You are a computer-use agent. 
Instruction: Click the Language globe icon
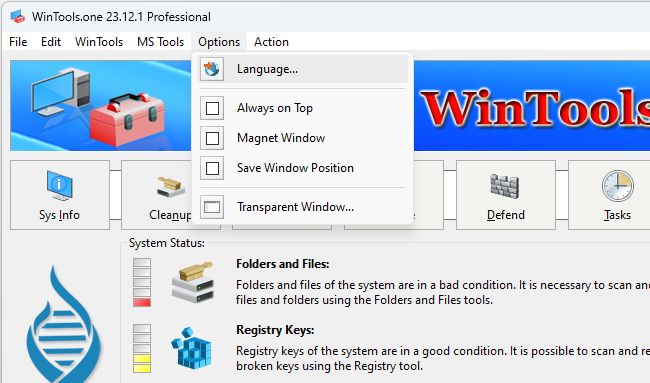tap(212, 69)
